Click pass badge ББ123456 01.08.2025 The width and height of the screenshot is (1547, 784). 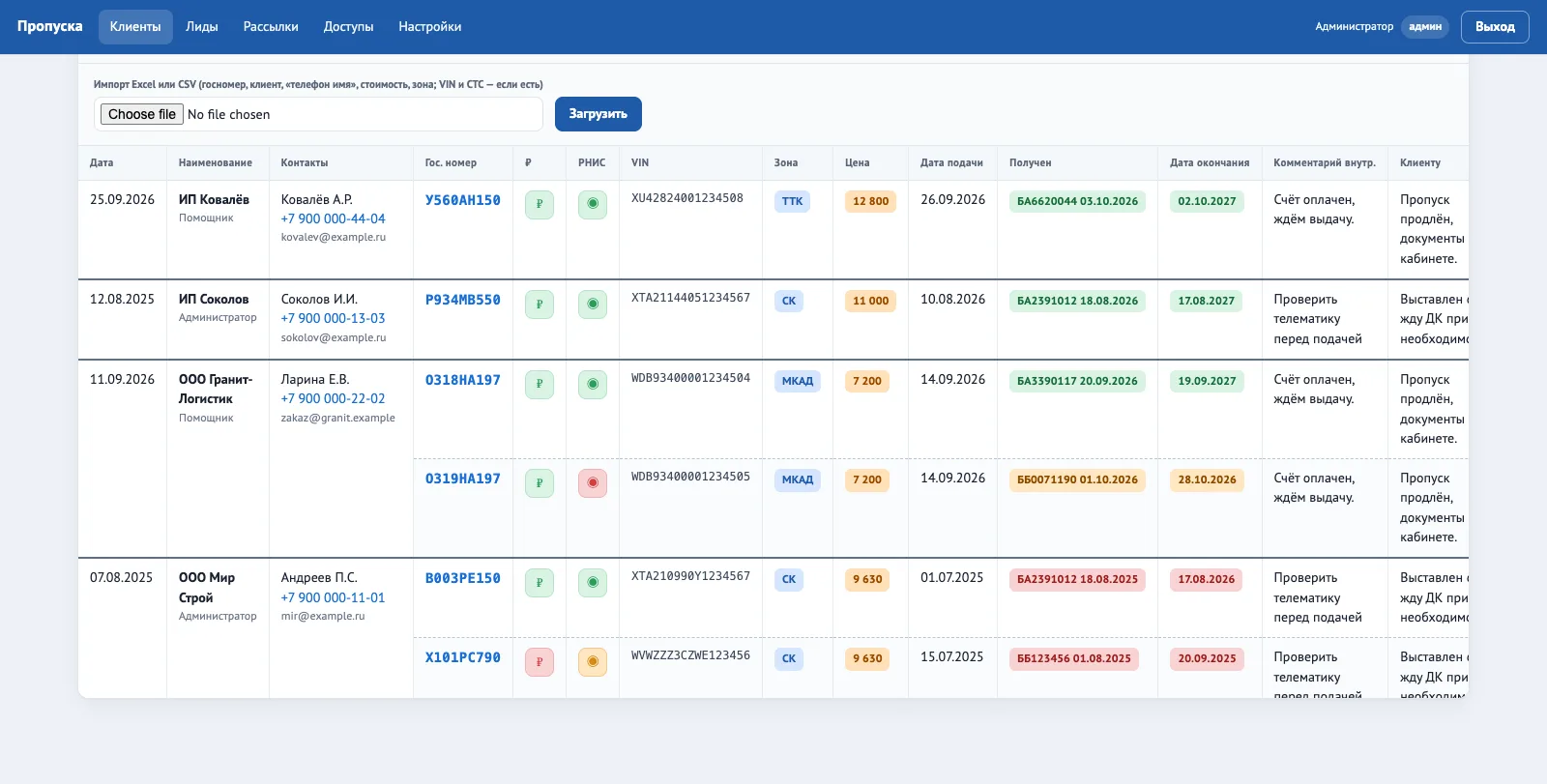tap(1074, 658)
